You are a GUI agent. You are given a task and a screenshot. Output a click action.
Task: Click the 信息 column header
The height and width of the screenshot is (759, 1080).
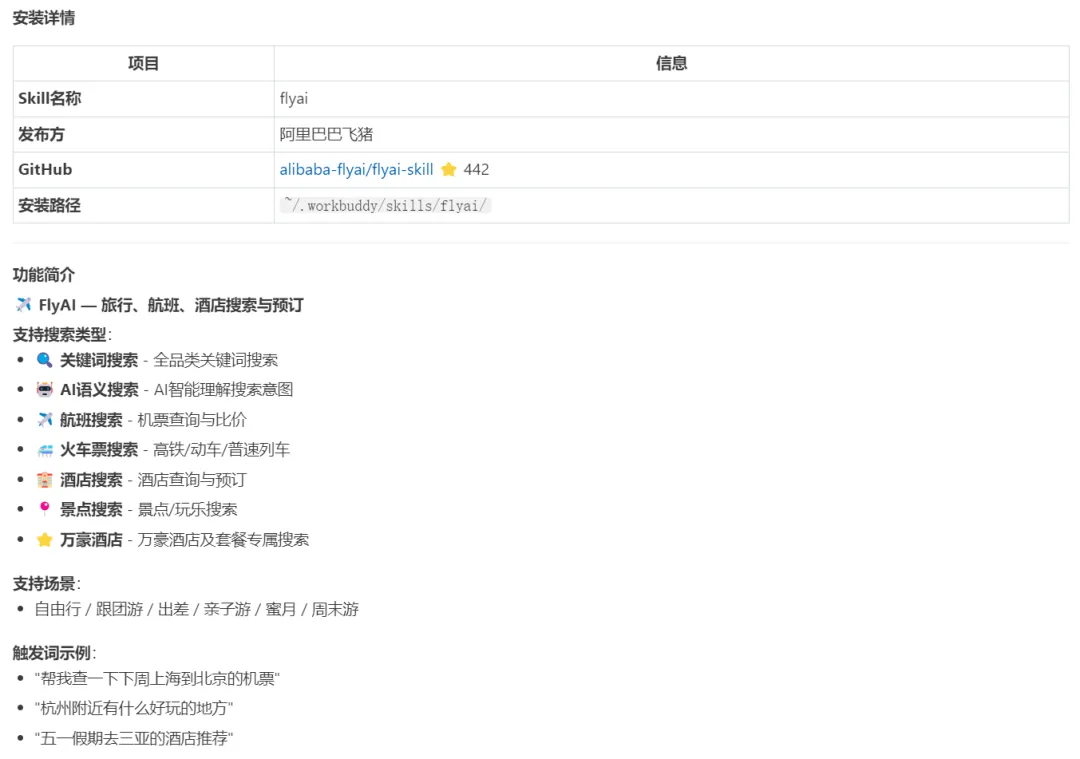point(672,62)
